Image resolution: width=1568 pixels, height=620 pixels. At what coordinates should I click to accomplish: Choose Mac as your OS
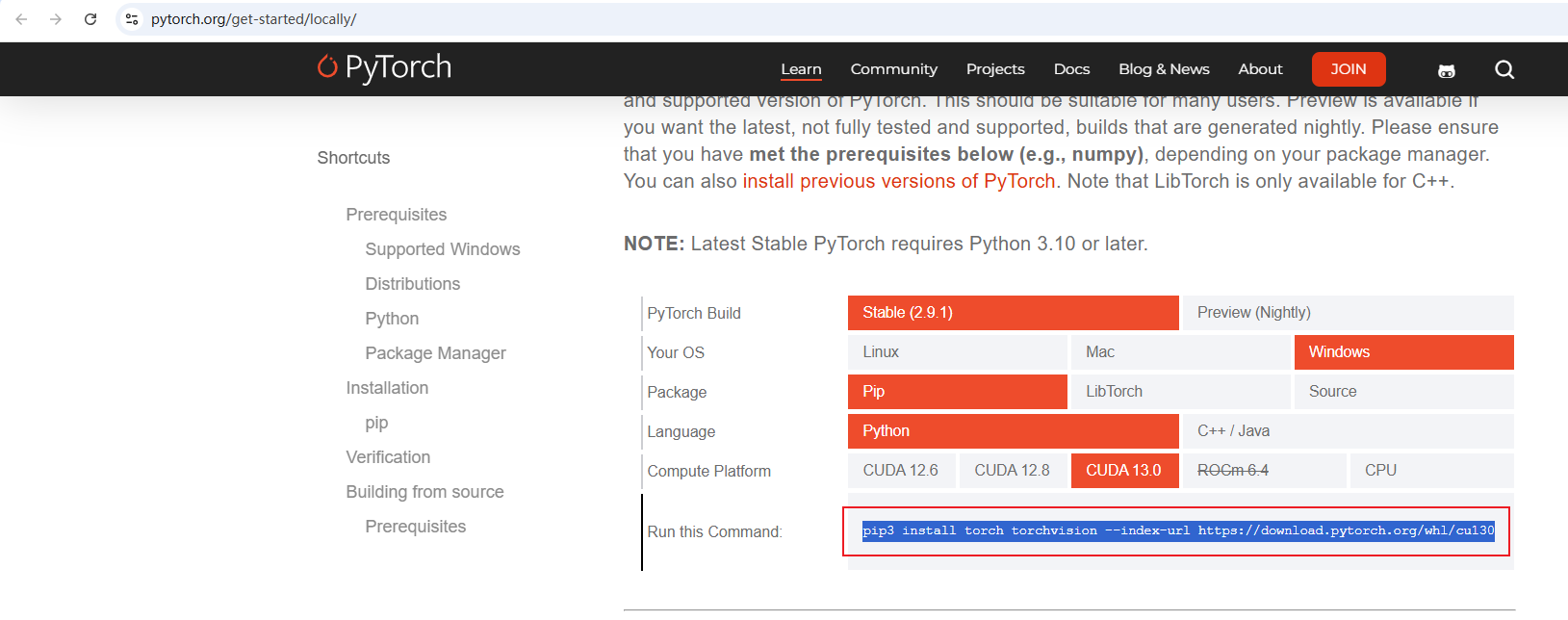pyautogui.click(x=1181, y=352)
